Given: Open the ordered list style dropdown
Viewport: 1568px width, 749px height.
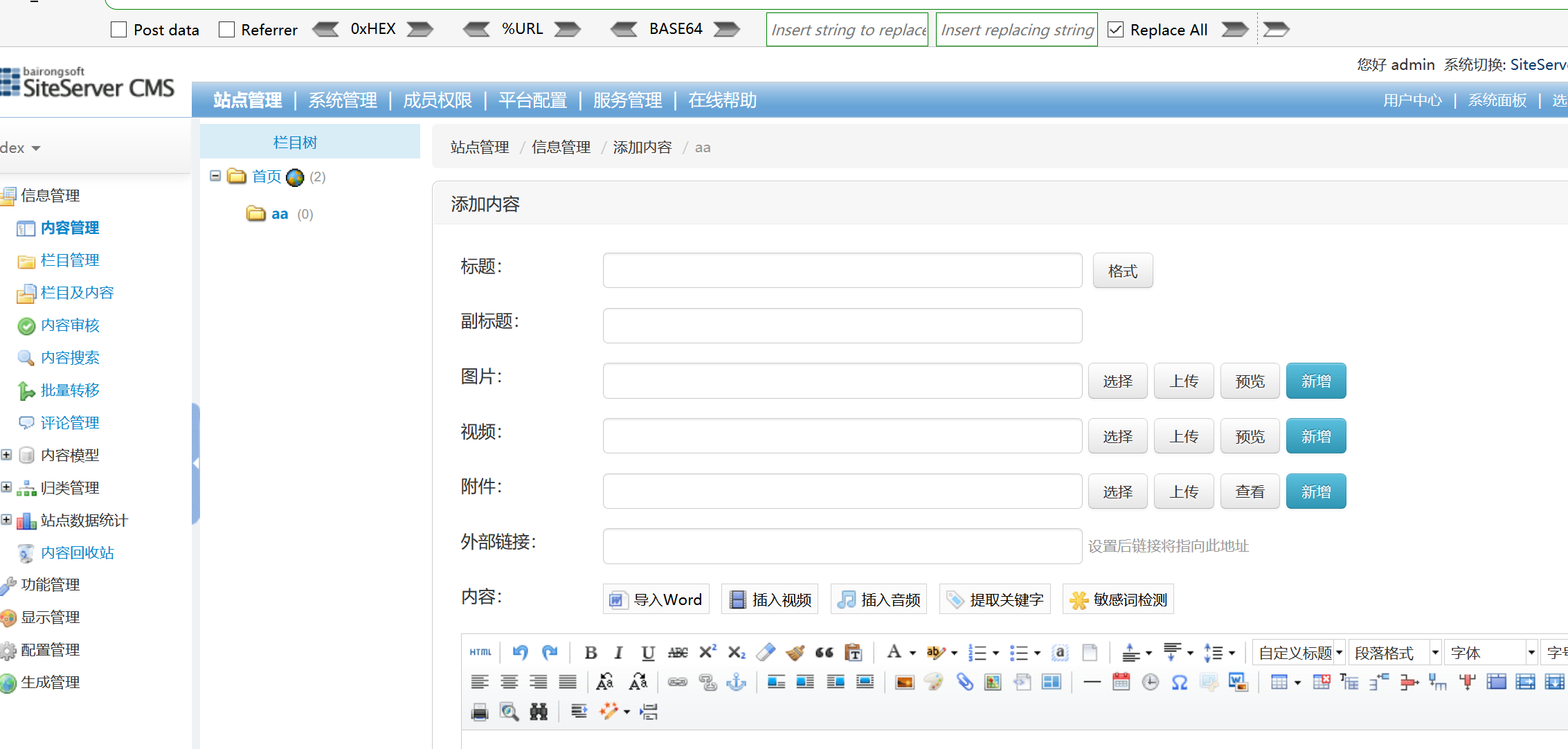Looking at the screenshot, I should tap(995, 653).
